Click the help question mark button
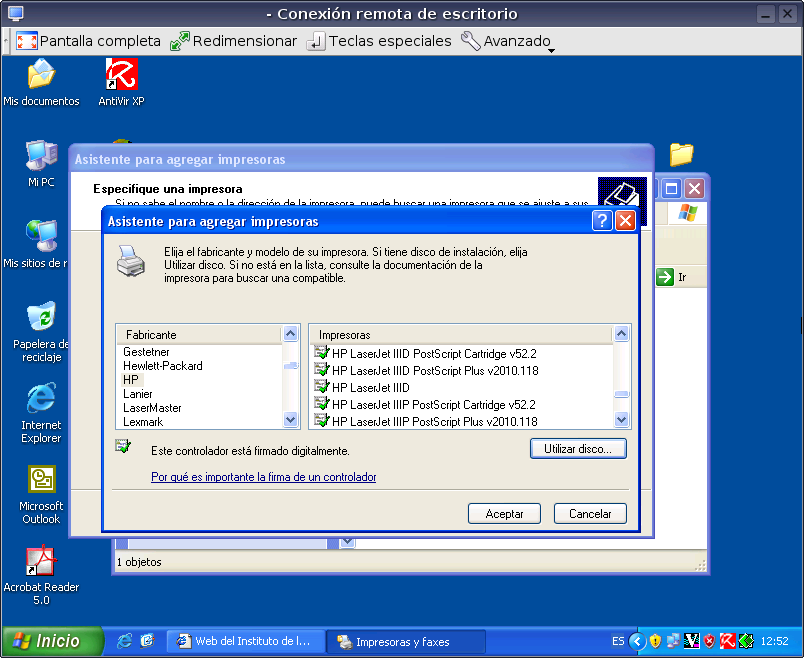The image size is (804, 658). coord(602,221)
